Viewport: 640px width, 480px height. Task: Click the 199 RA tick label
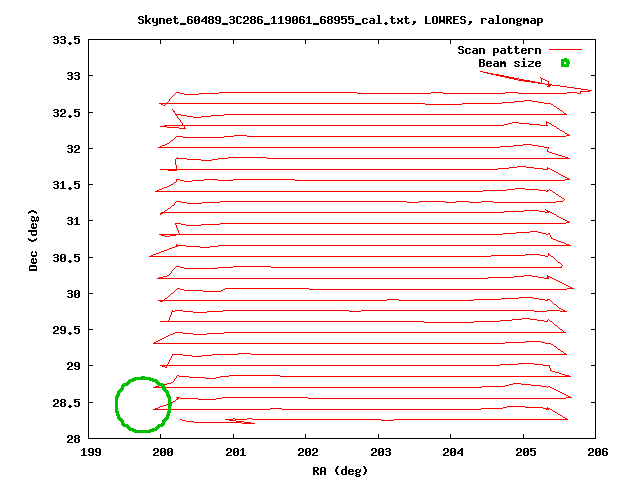(x=91, y=452)
